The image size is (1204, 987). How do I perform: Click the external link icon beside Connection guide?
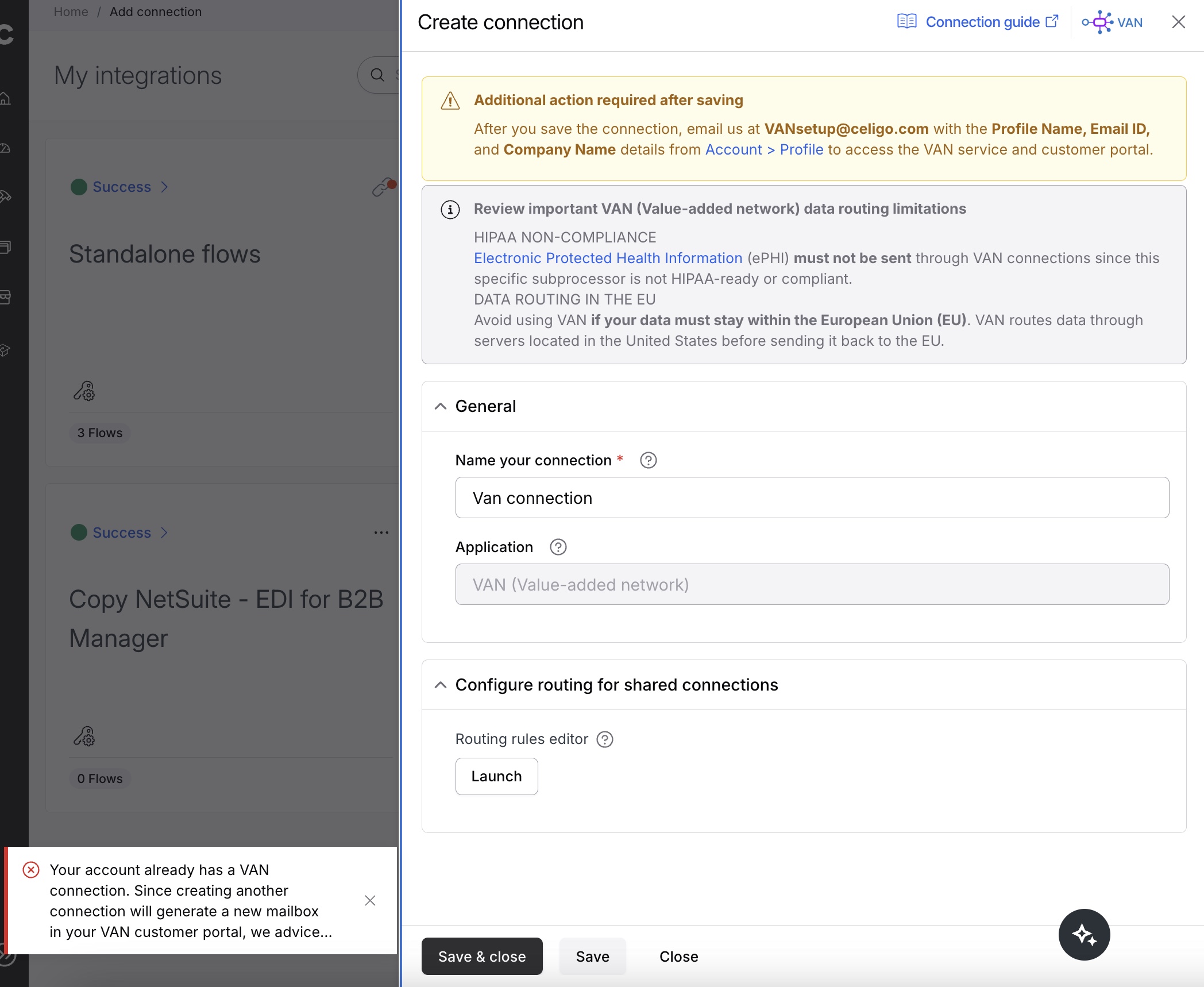coord(1052,21)
